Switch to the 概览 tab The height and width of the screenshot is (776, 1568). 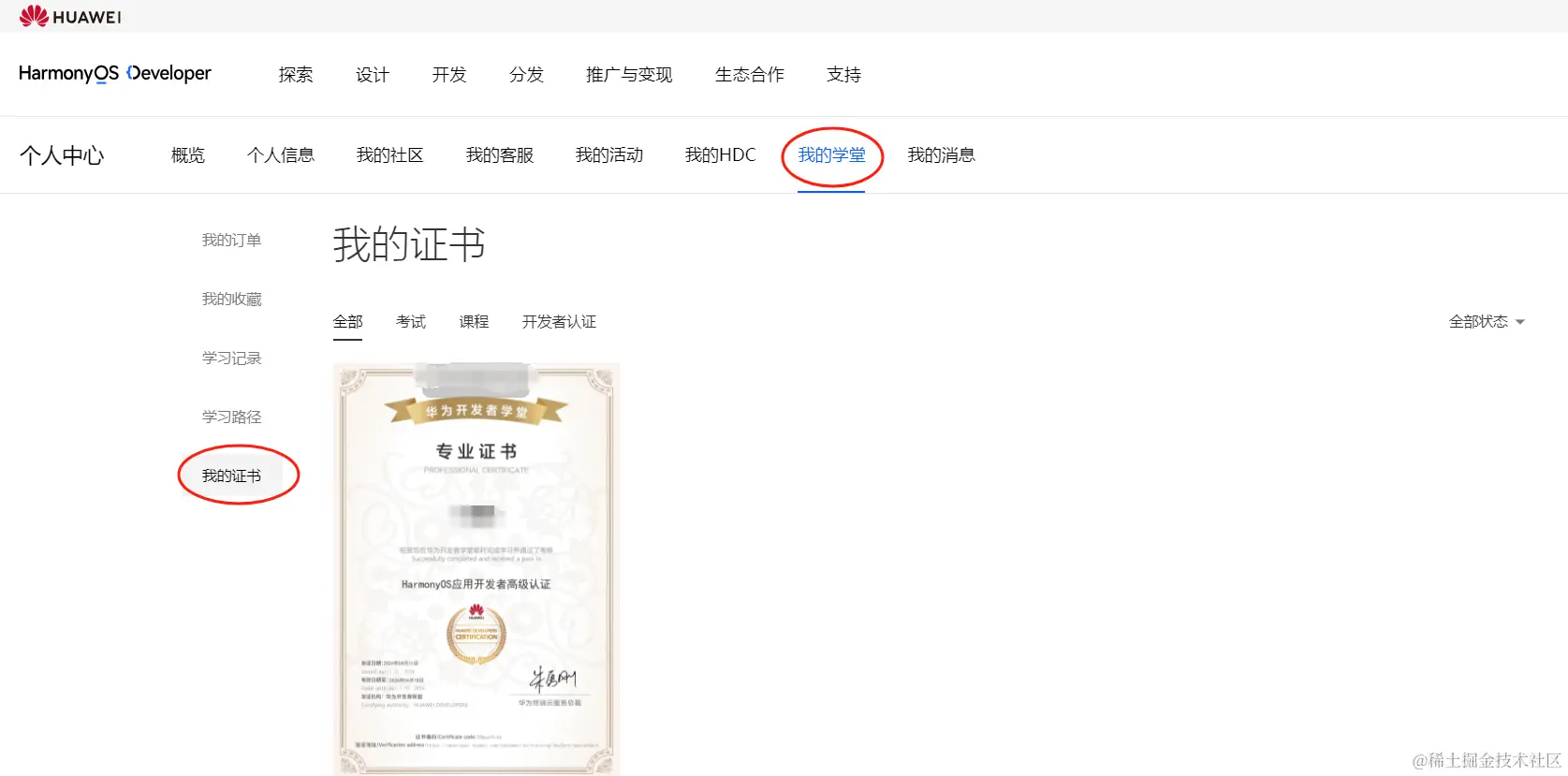point(188,155)
